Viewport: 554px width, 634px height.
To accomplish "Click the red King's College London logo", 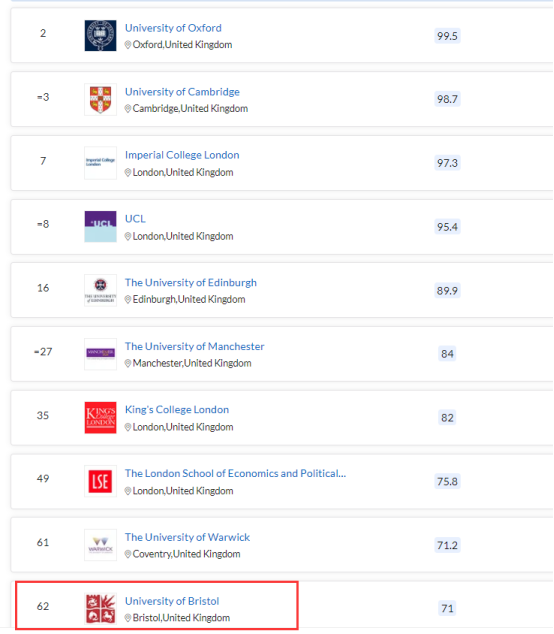I will click(100, 417).
